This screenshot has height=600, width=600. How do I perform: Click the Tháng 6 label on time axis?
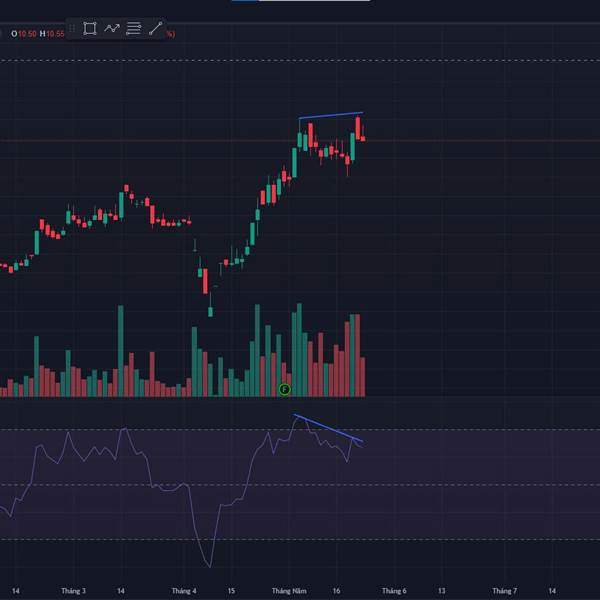click(x=394, y=591)
